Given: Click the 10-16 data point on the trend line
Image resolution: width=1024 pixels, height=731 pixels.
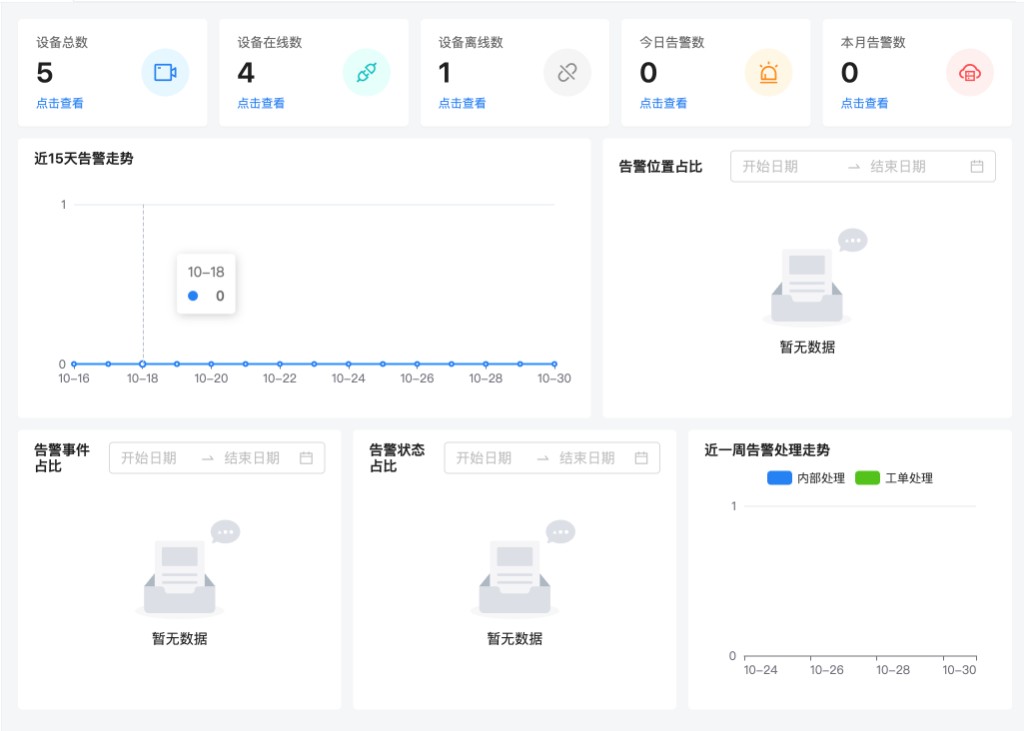Looking at the screenshot, I should click(x=74, y=364).
